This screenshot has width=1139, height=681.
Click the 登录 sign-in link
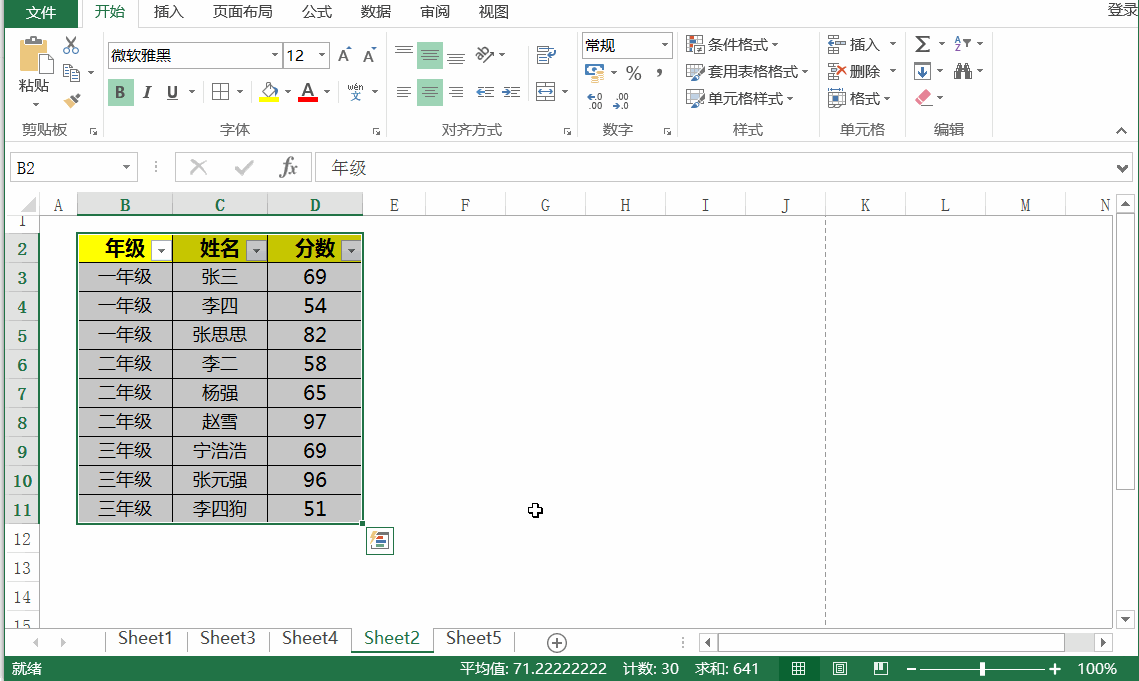(x=1122, y=10)
